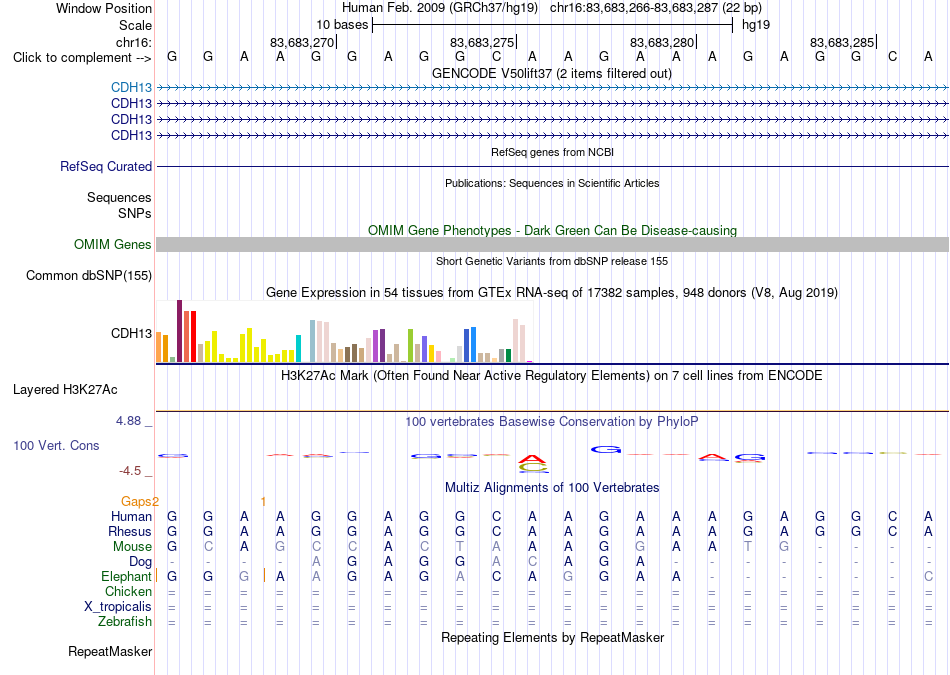Click the dbSNP release 155 track title

tap(552, 261)
